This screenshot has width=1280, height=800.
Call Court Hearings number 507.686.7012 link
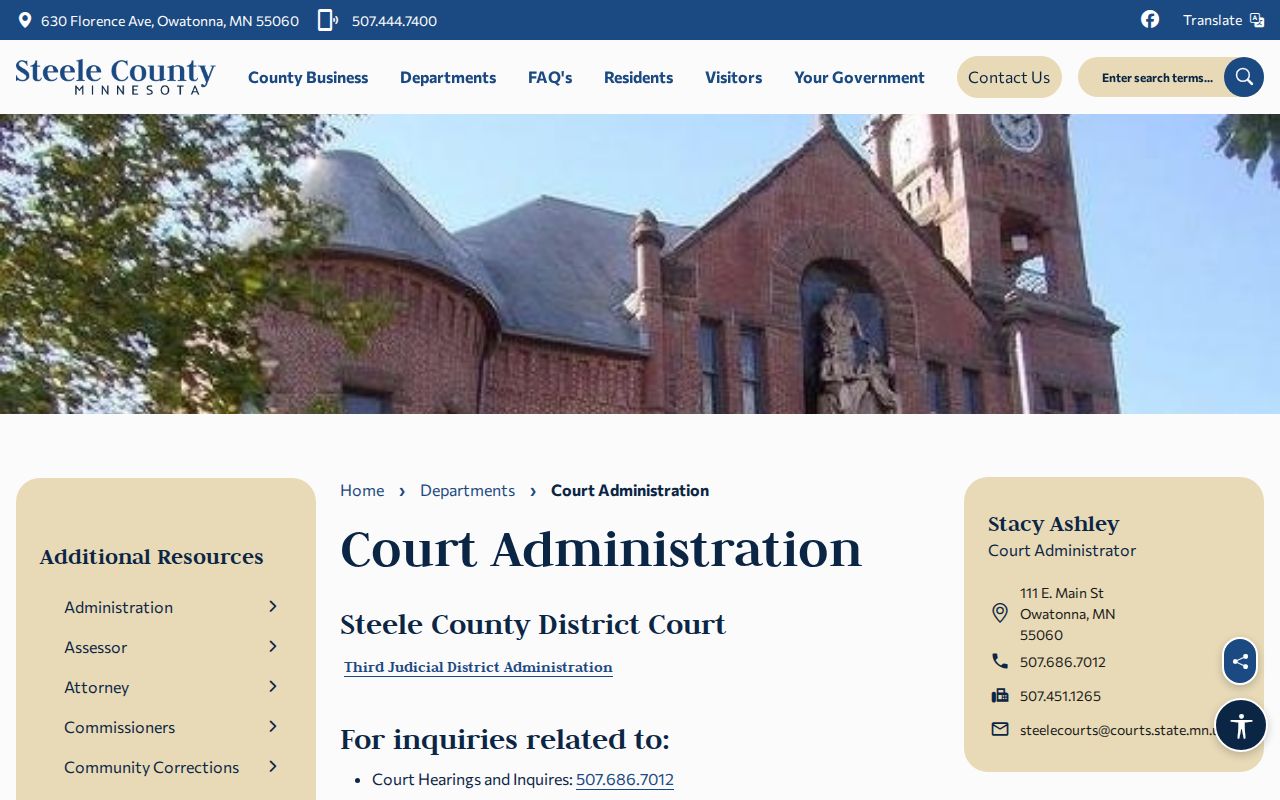625,779
